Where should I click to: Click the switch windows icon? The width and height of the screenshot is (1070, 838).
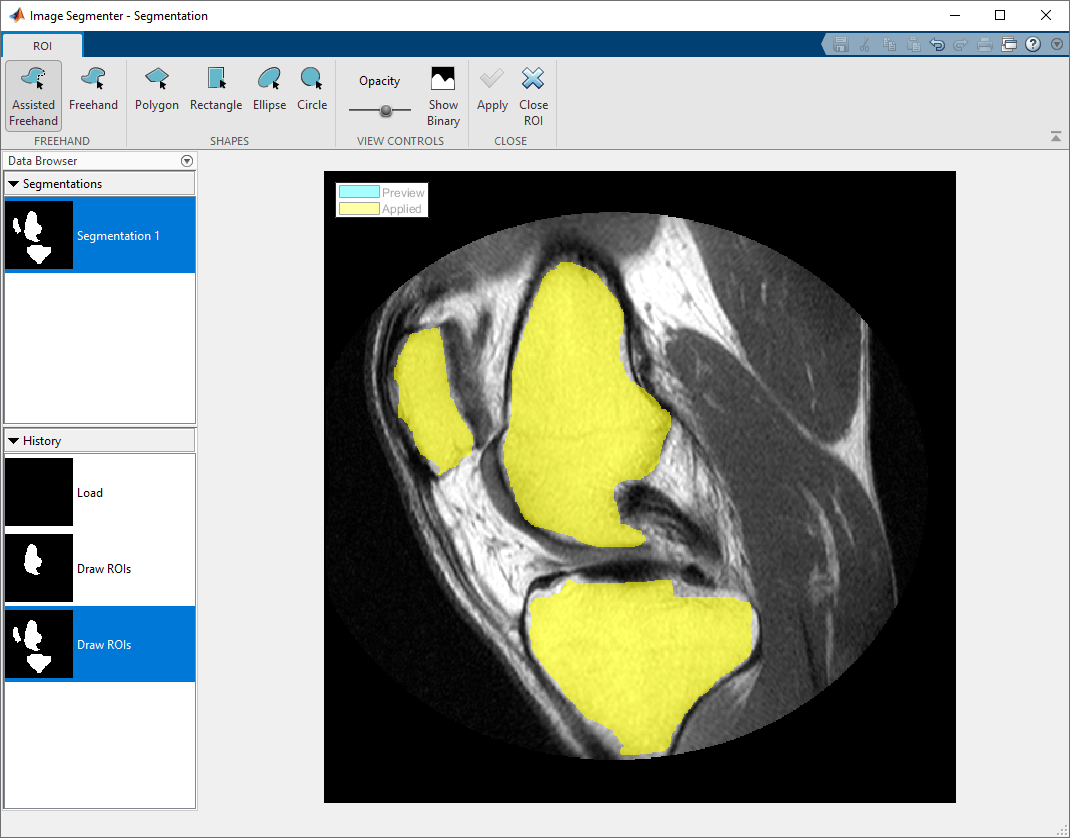tap(1009, 45)
